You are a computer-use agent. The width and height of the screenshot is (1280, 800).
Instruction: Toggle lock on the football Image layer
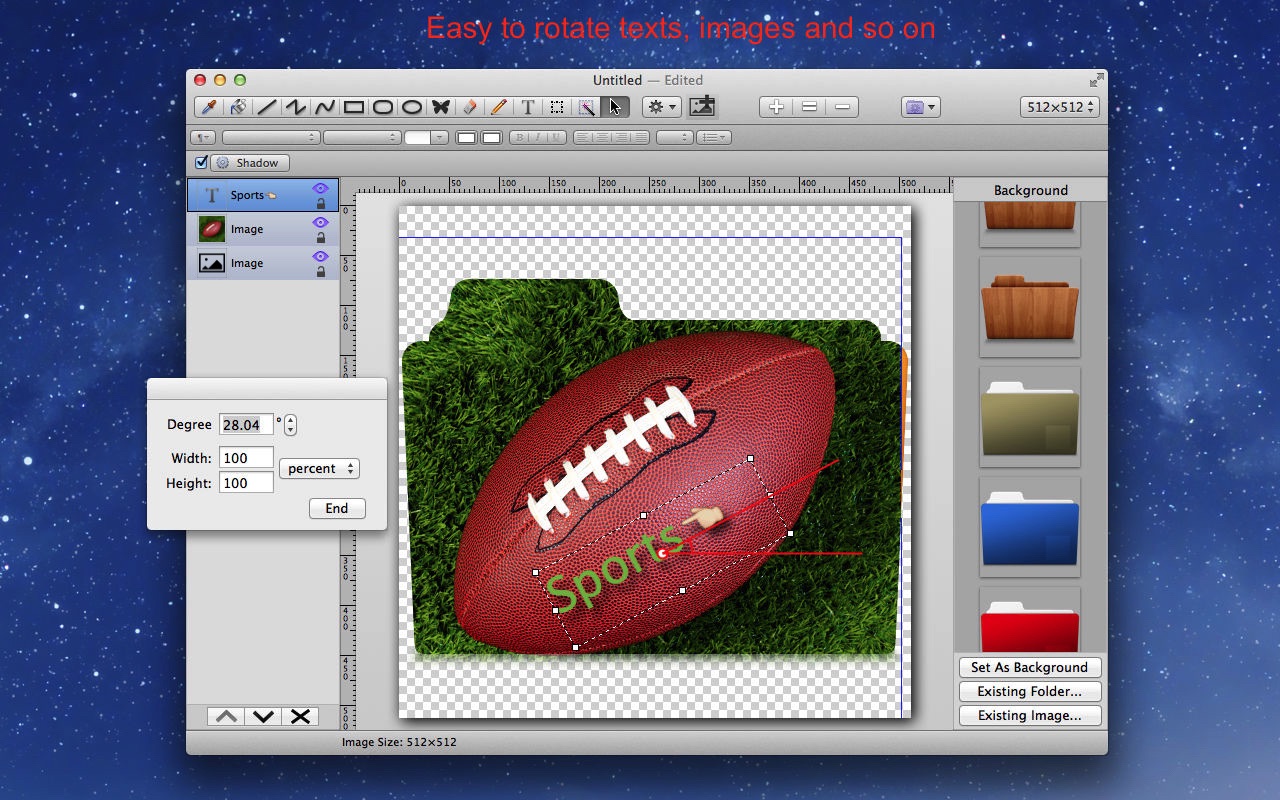tap(320, 238)
